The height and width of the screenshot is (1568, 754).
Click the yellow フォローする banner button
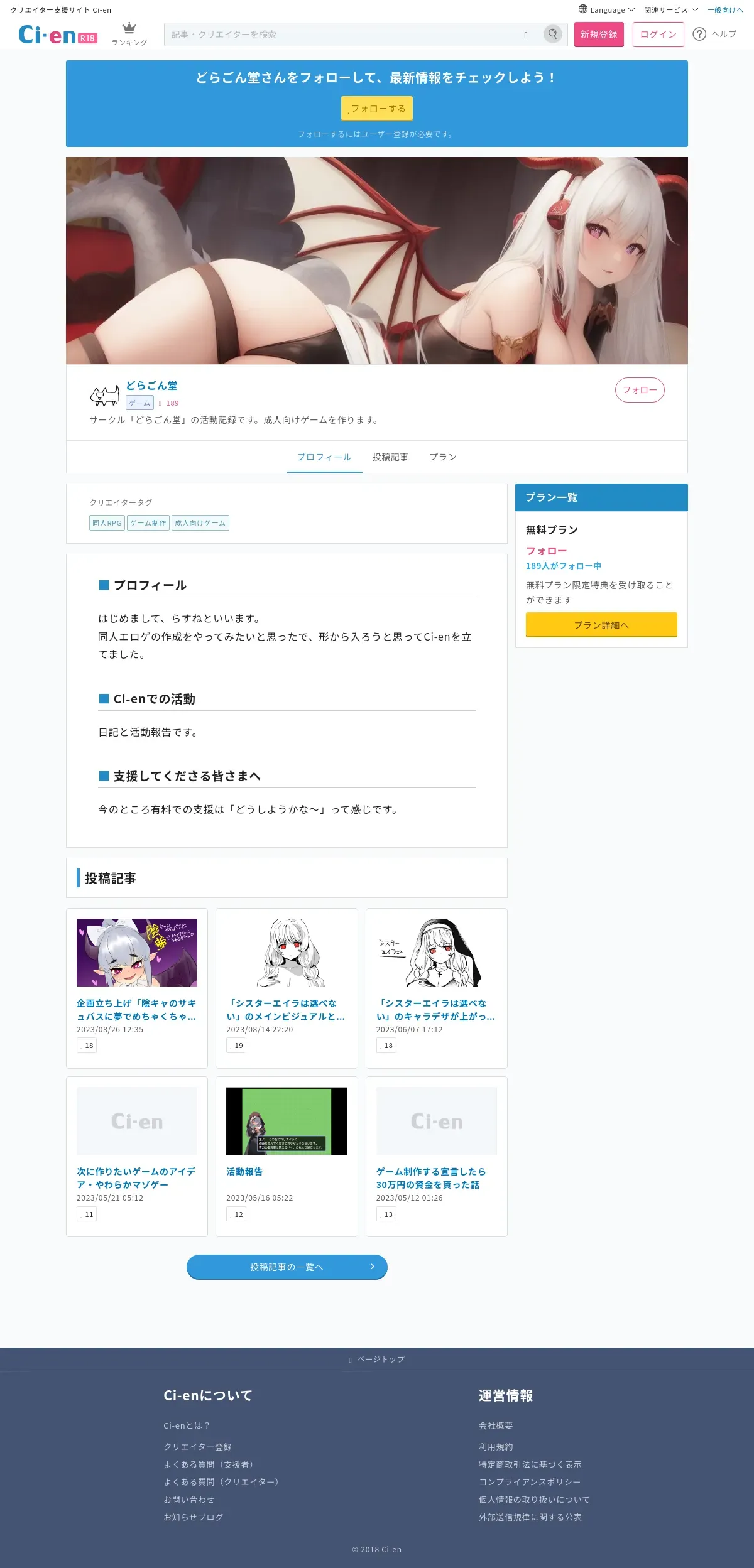[x=377, y=108]
